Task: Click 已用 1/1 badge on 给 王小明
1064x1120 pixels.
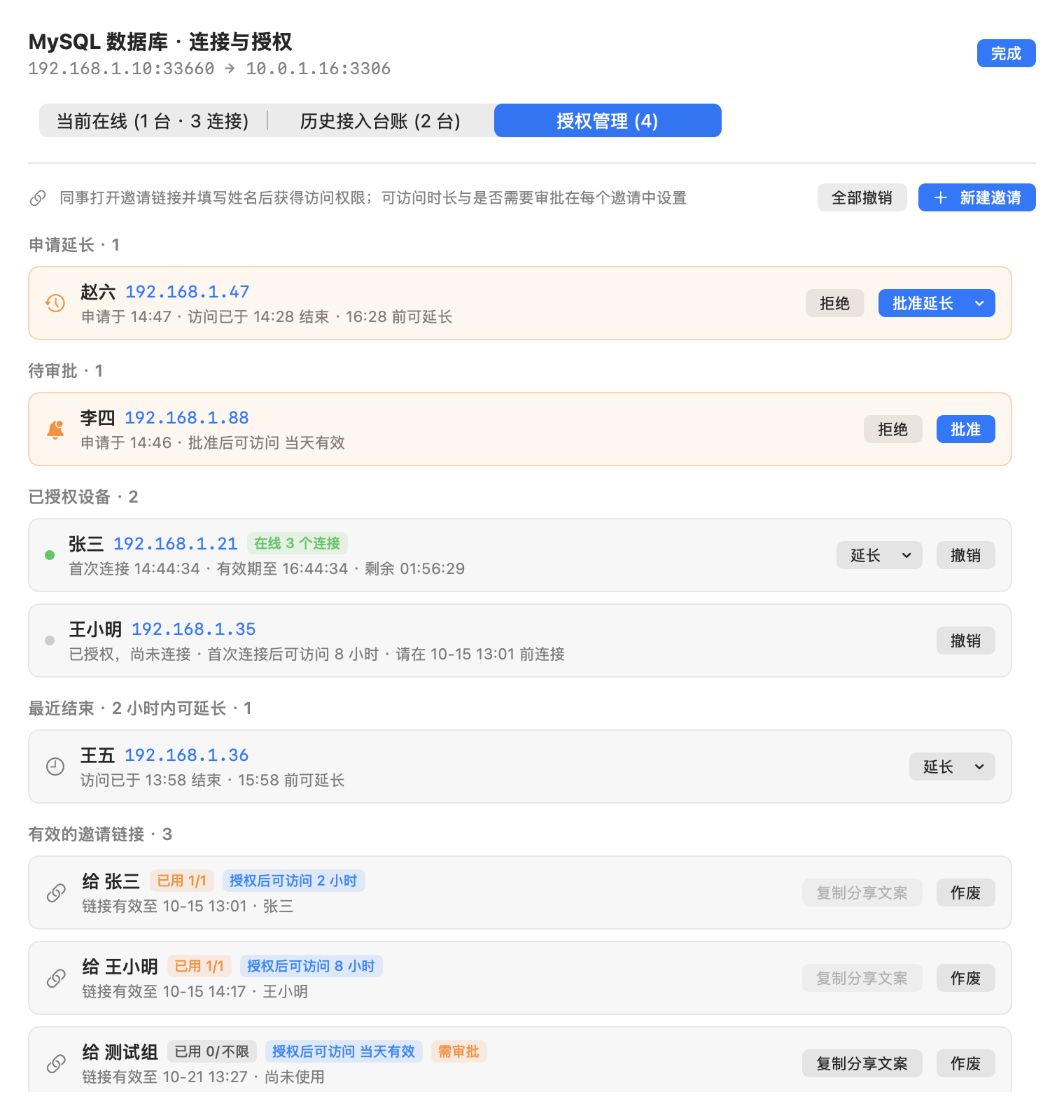Action: 199,966
